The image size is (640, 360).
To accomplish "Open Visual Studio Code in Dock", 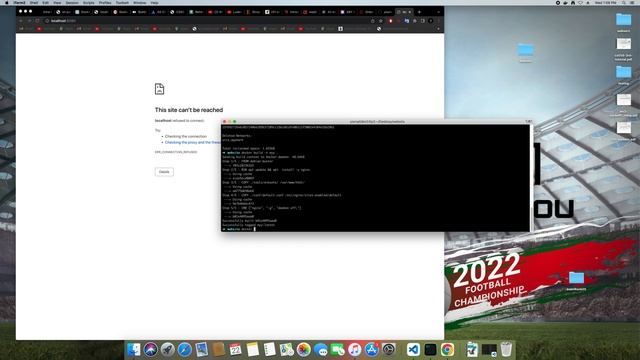I will click(x=413, y=349).
